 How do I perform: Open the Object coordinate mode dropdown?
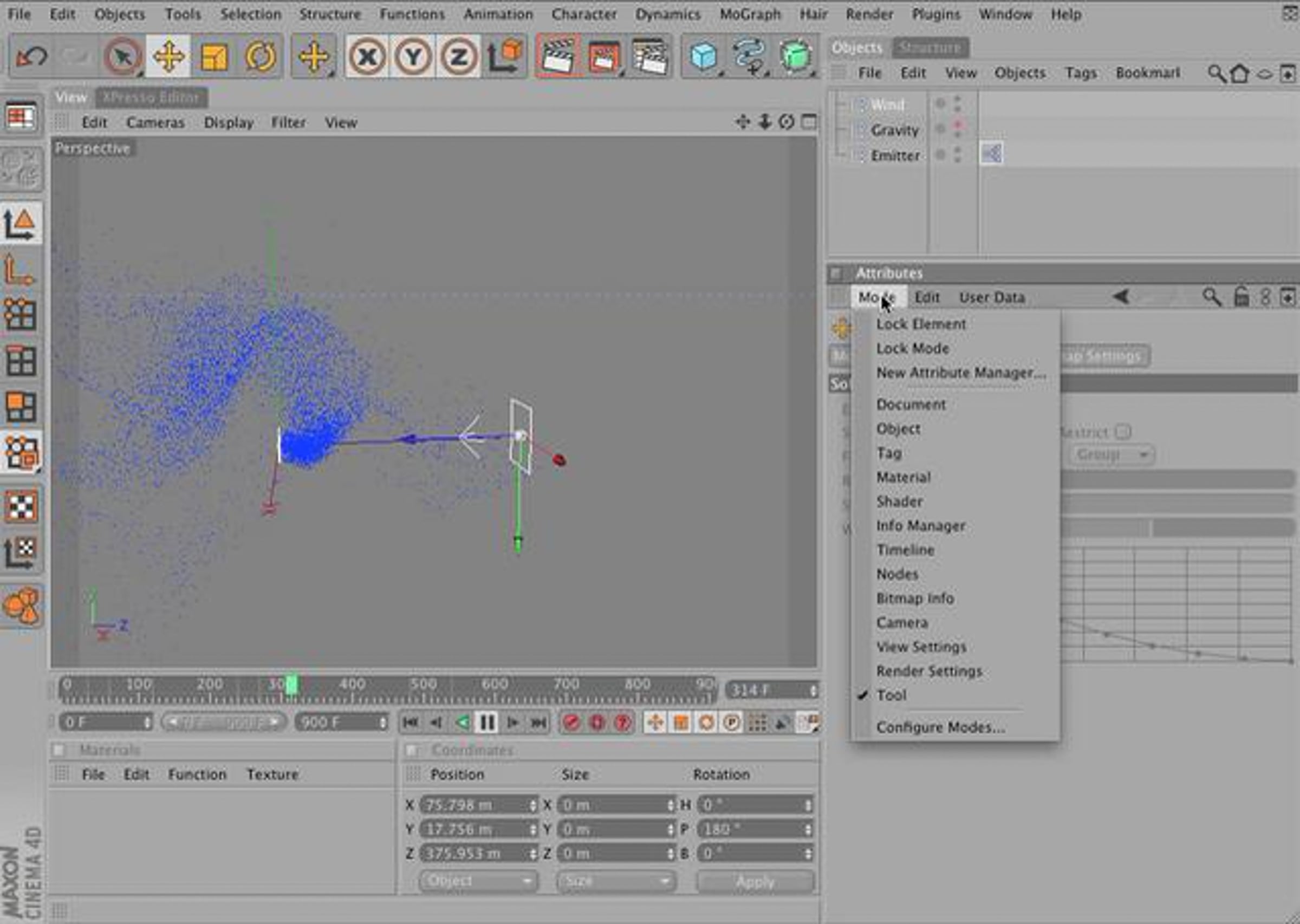click(x=478, y=881)
